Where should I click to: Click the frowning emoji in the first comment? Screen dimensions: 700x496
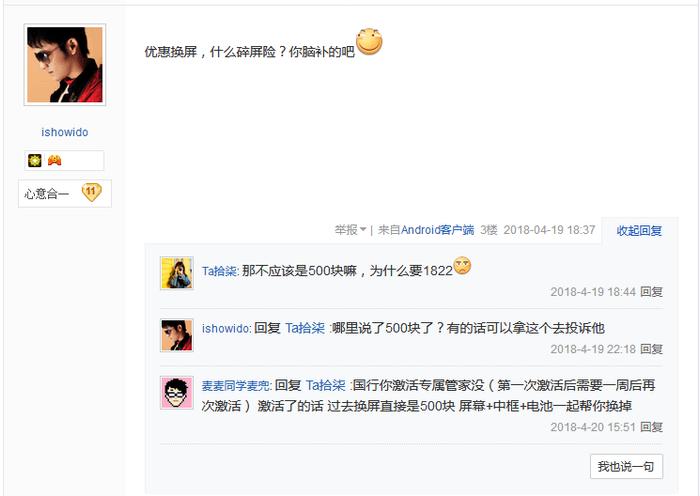click(462, 266)
